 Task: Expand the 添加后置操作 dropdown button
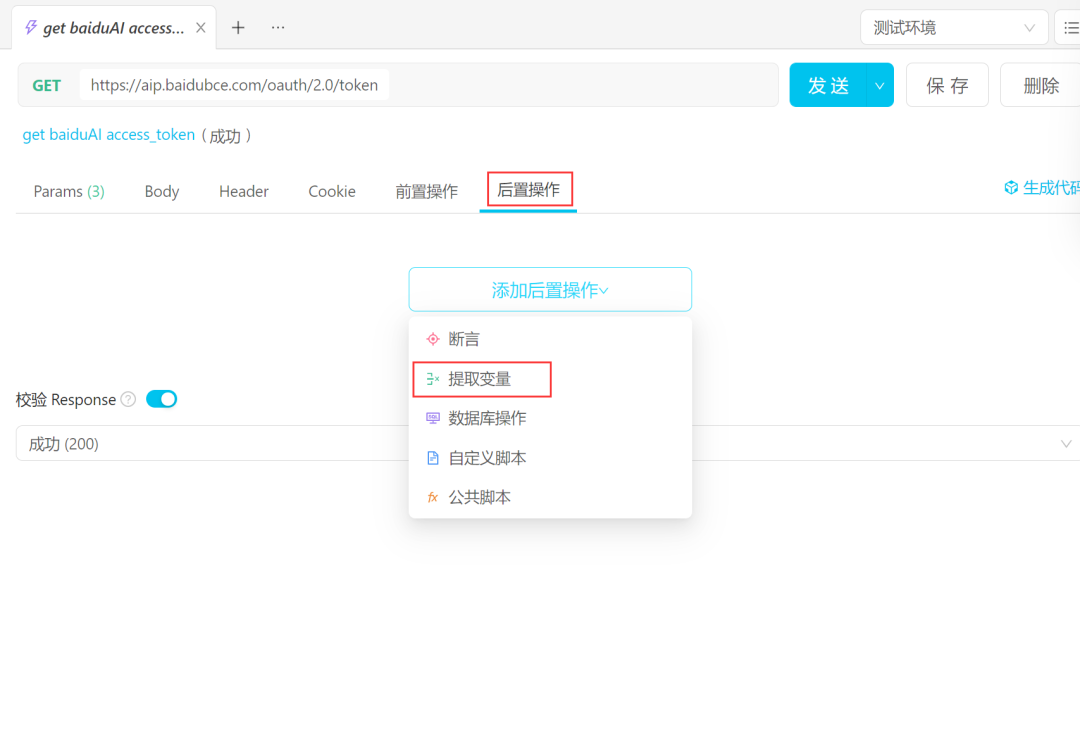click(550, 290)
